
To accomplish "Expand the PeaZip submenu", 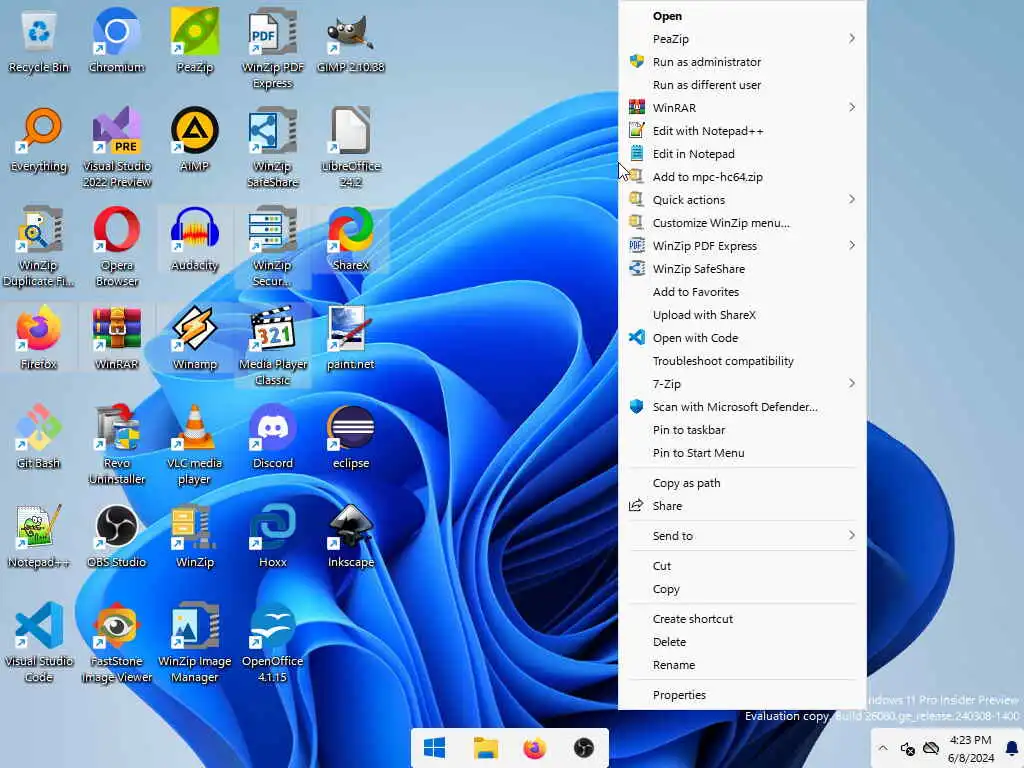I will pyautogui.click(x=742, y=39).
